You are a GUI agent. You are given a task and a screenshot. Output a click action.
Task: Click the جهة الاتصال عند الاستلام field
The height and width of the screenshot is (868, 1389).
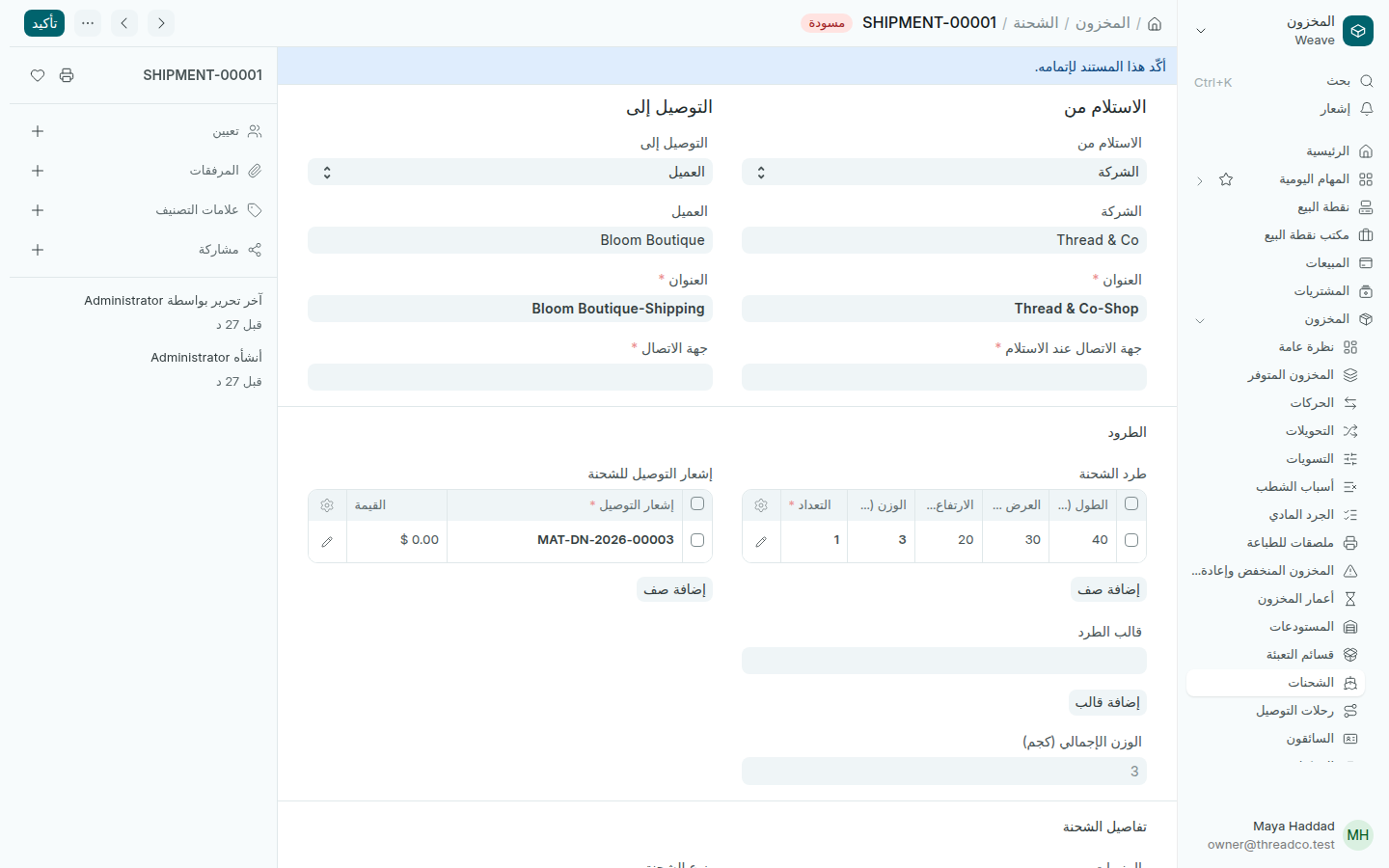point(944,377)
